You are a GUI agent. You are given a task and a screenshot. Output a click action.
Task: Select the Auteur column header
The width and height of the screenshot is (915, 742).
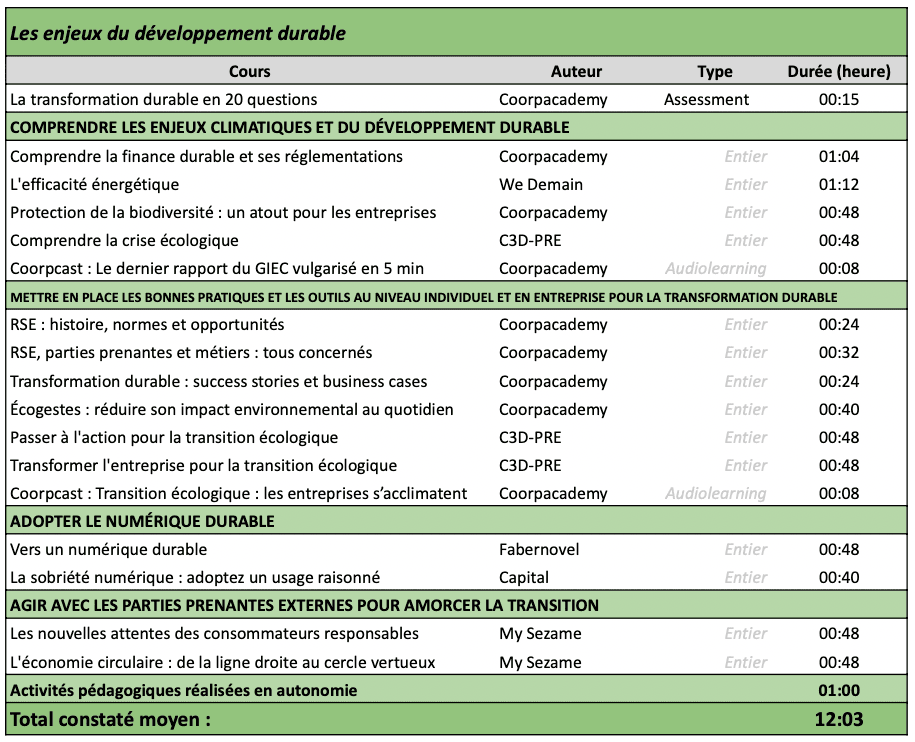[x=576, y=71]
